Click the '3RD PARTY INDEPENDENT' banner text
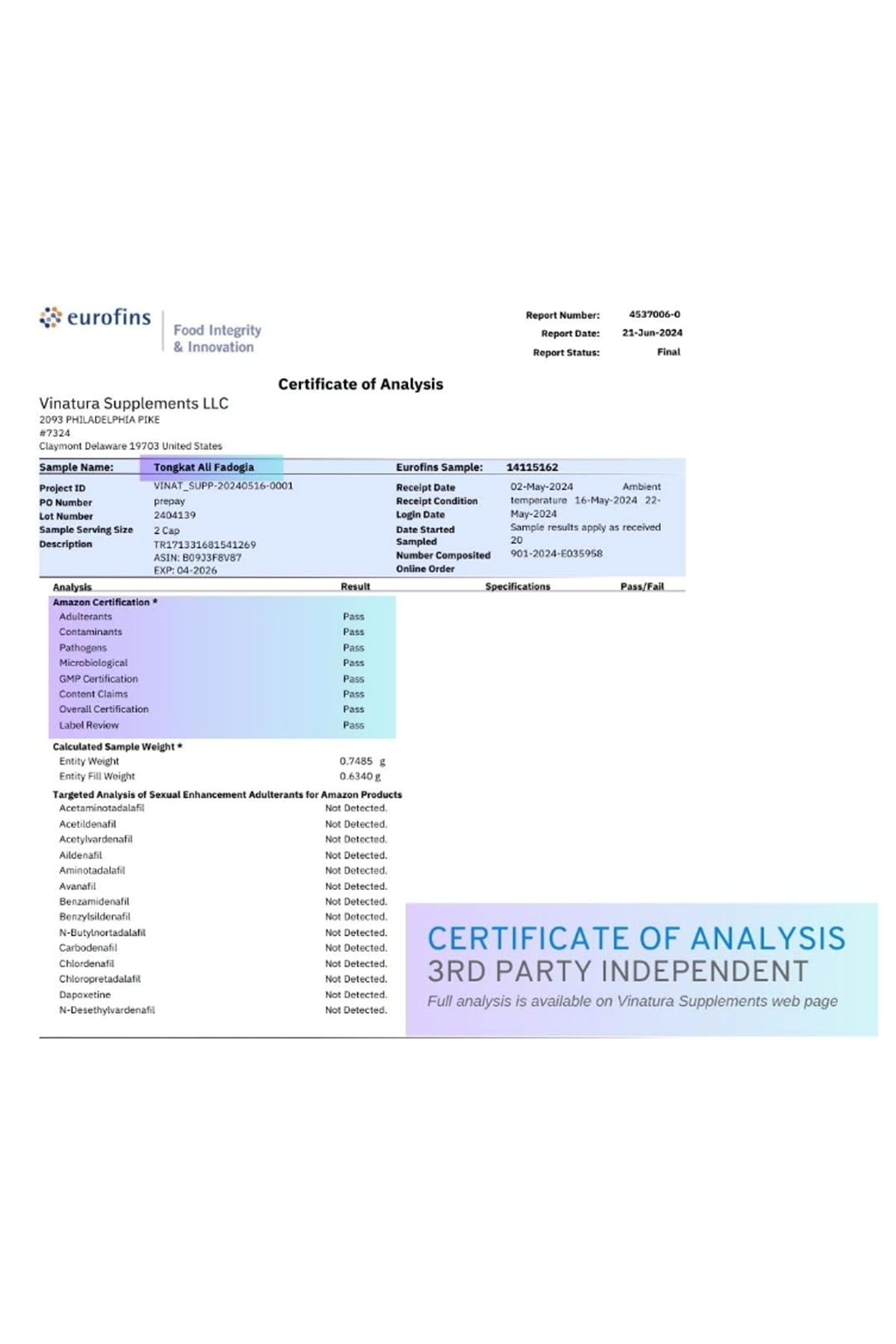 (x=618, y=971)
